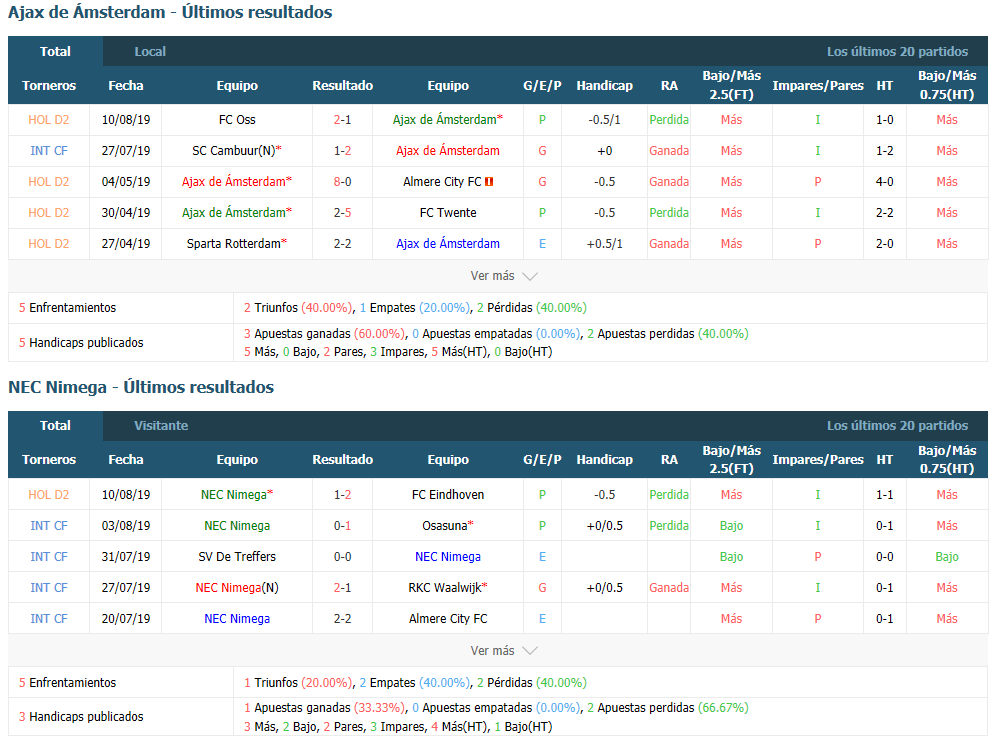Viewport: 1000px width, 742px height.
Task: Open Los últimos 20 partidos in NEC Nimega table
Action: tap(897, 426)
